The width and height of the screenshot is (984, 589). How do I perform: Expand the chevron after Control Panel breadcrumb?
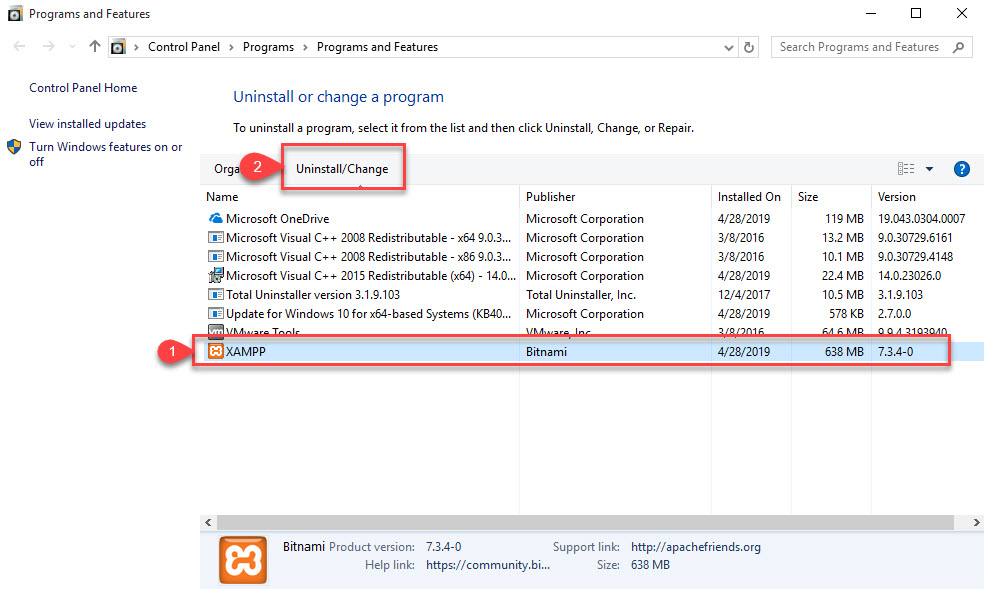click(x=231, y=48)
